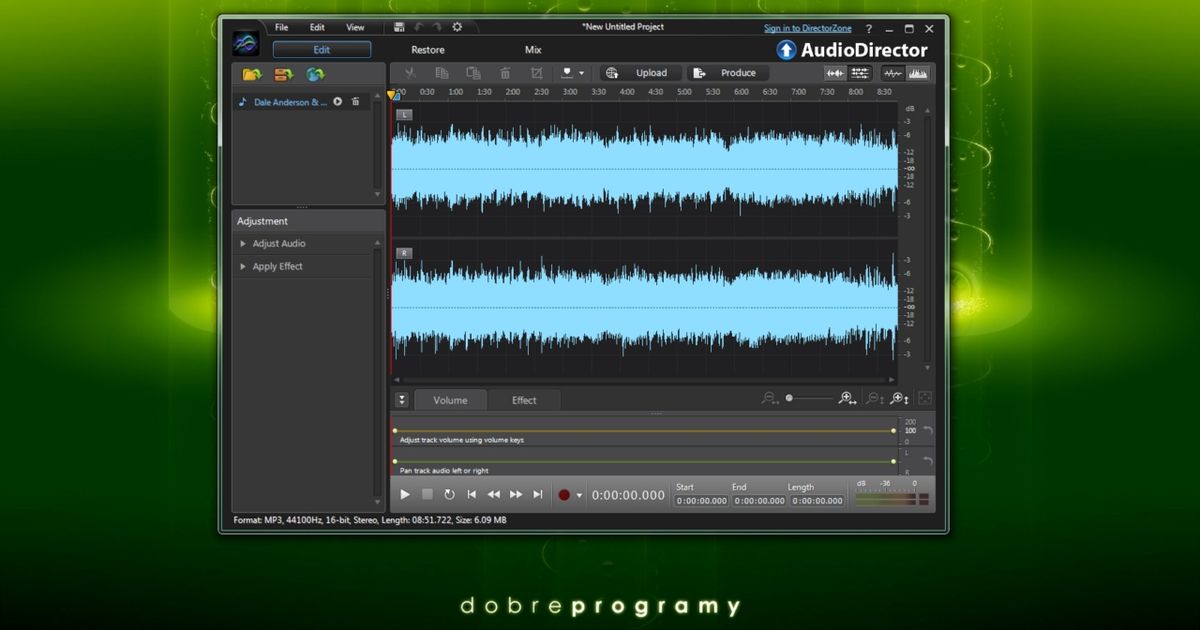Click the horizontal zoom in magnifier
The image size is (1200, 630).
(847, 398)
